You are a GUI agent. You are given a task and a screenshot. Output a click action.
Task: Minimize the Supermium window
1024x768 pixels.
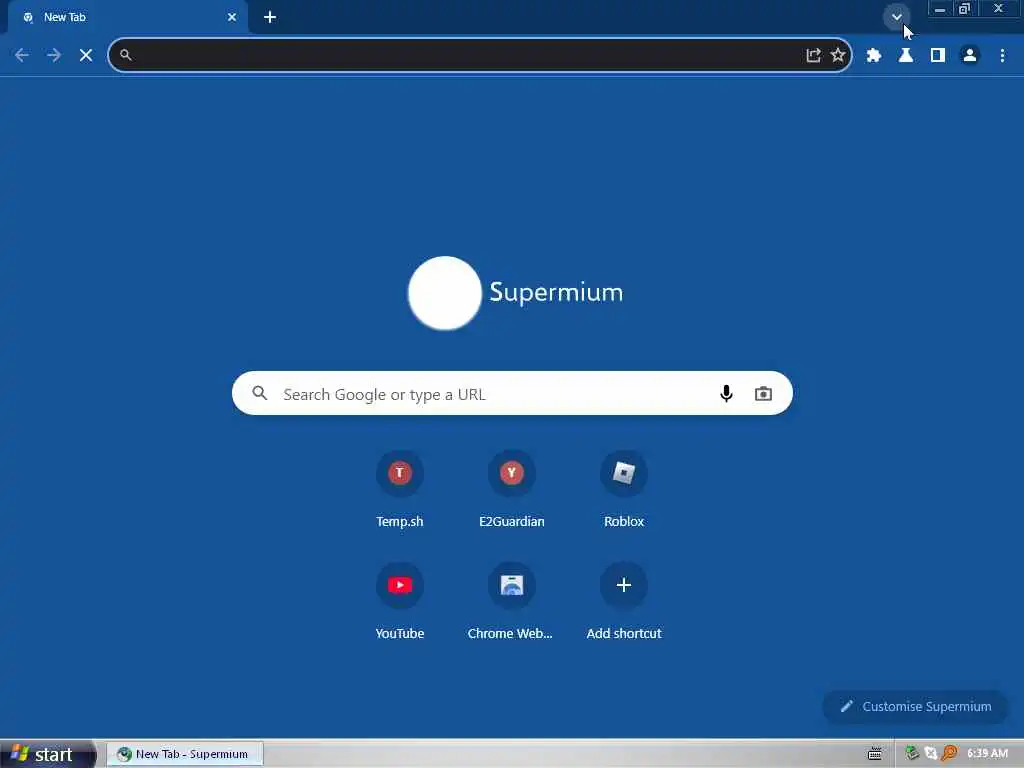click(940, 9)
